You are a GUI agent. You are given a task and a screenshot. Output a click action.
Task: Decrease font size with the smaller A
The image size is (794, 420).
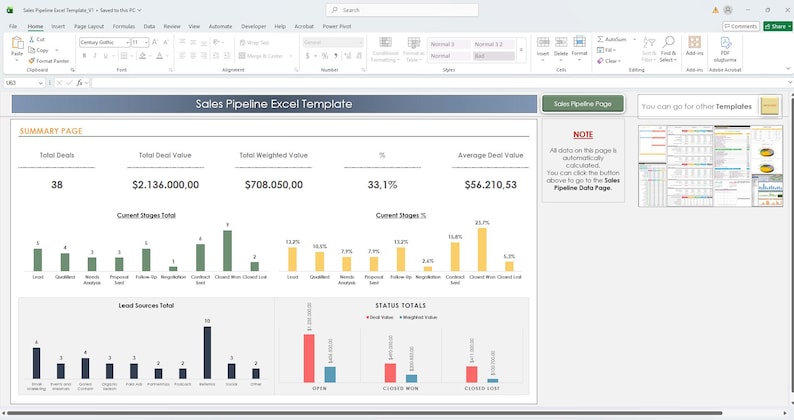(x=166, y=43)
